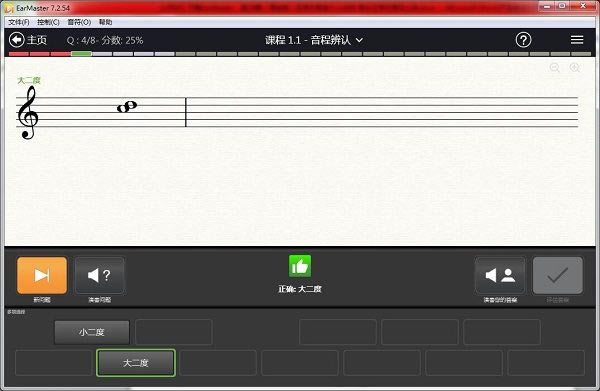600x391 pixels.
Task: Click the zoom in magnifier icon
Action: point(575,68)
